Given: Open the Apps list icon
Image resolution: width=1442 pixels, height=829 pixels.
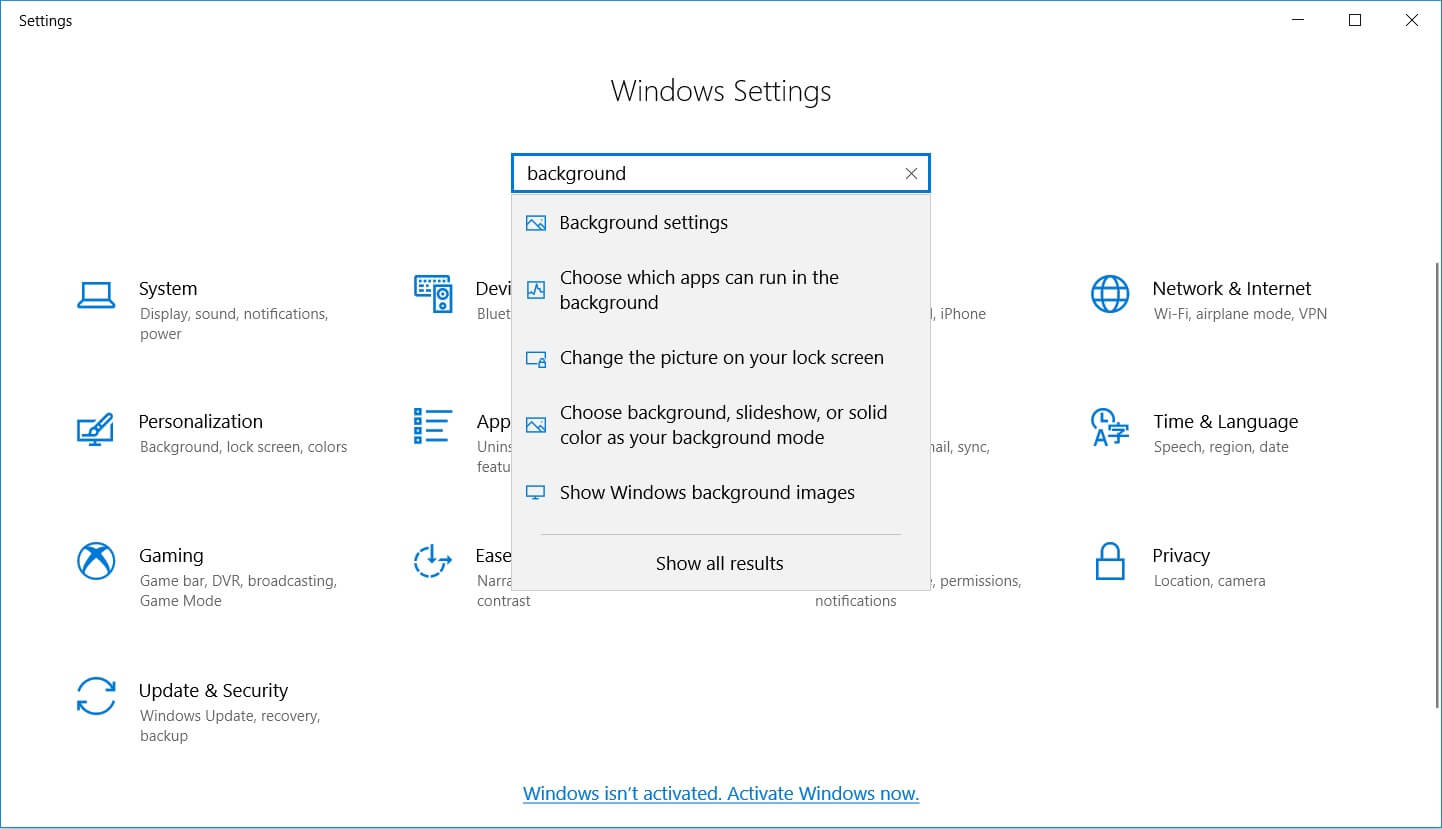Looking at the screenshot, I should point(433,426).
